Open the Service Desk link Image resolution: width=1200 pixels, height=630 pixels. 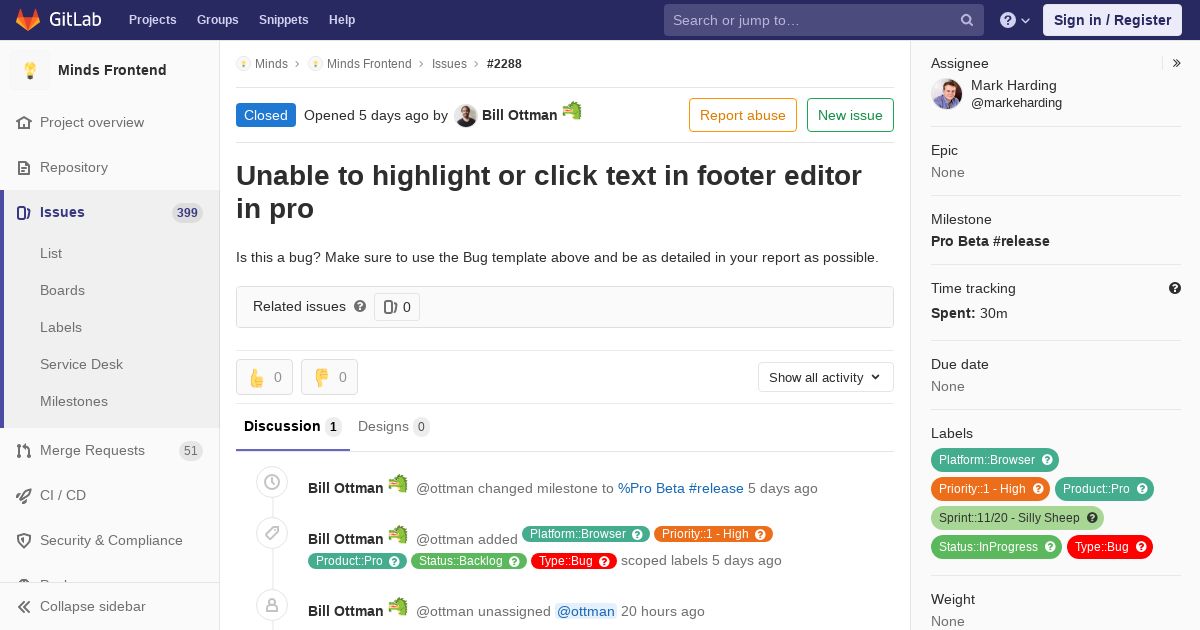(81, 365)
